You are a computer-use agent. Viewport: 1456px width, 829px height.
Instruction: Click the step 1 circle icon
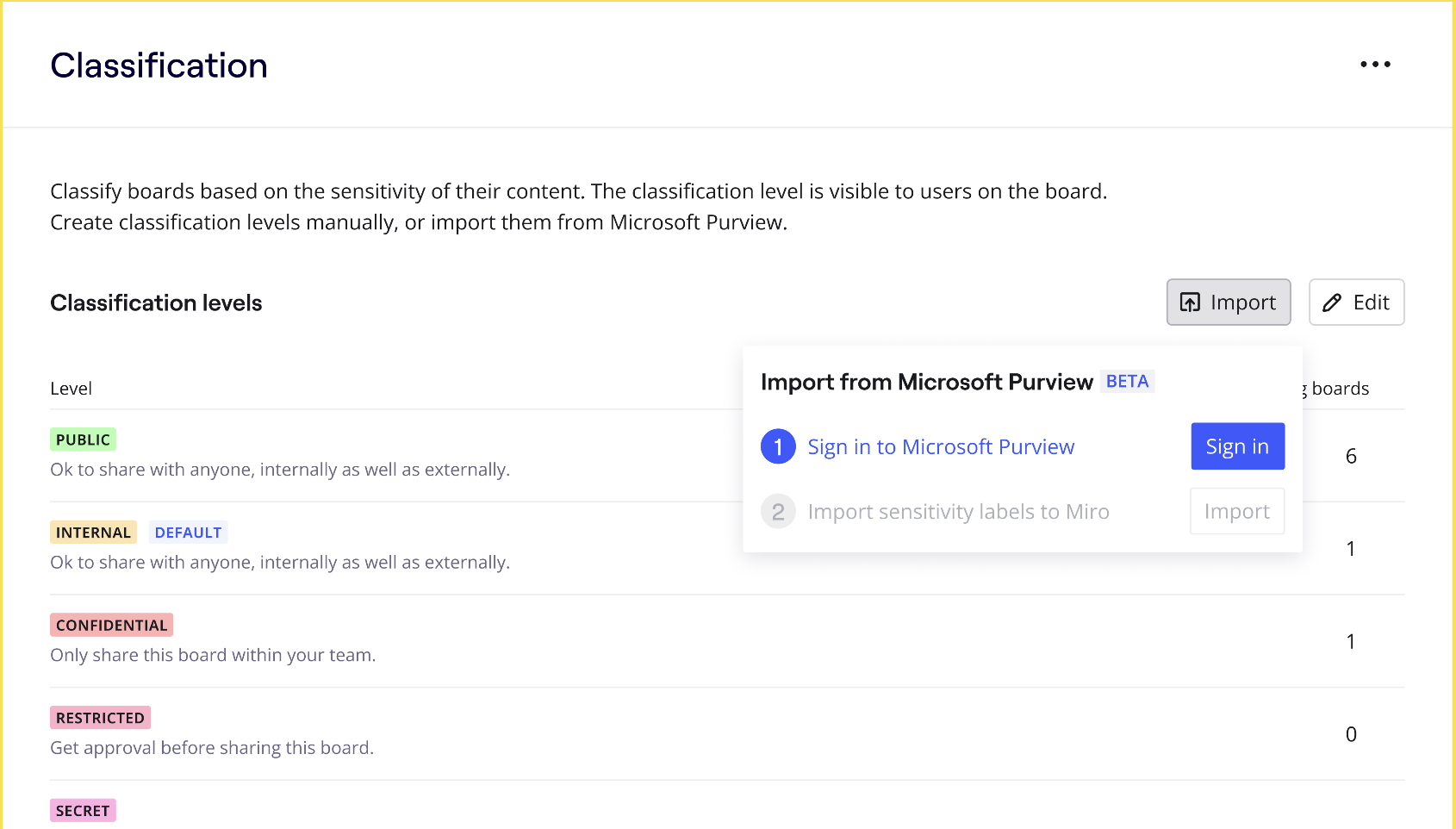[778, 446]
